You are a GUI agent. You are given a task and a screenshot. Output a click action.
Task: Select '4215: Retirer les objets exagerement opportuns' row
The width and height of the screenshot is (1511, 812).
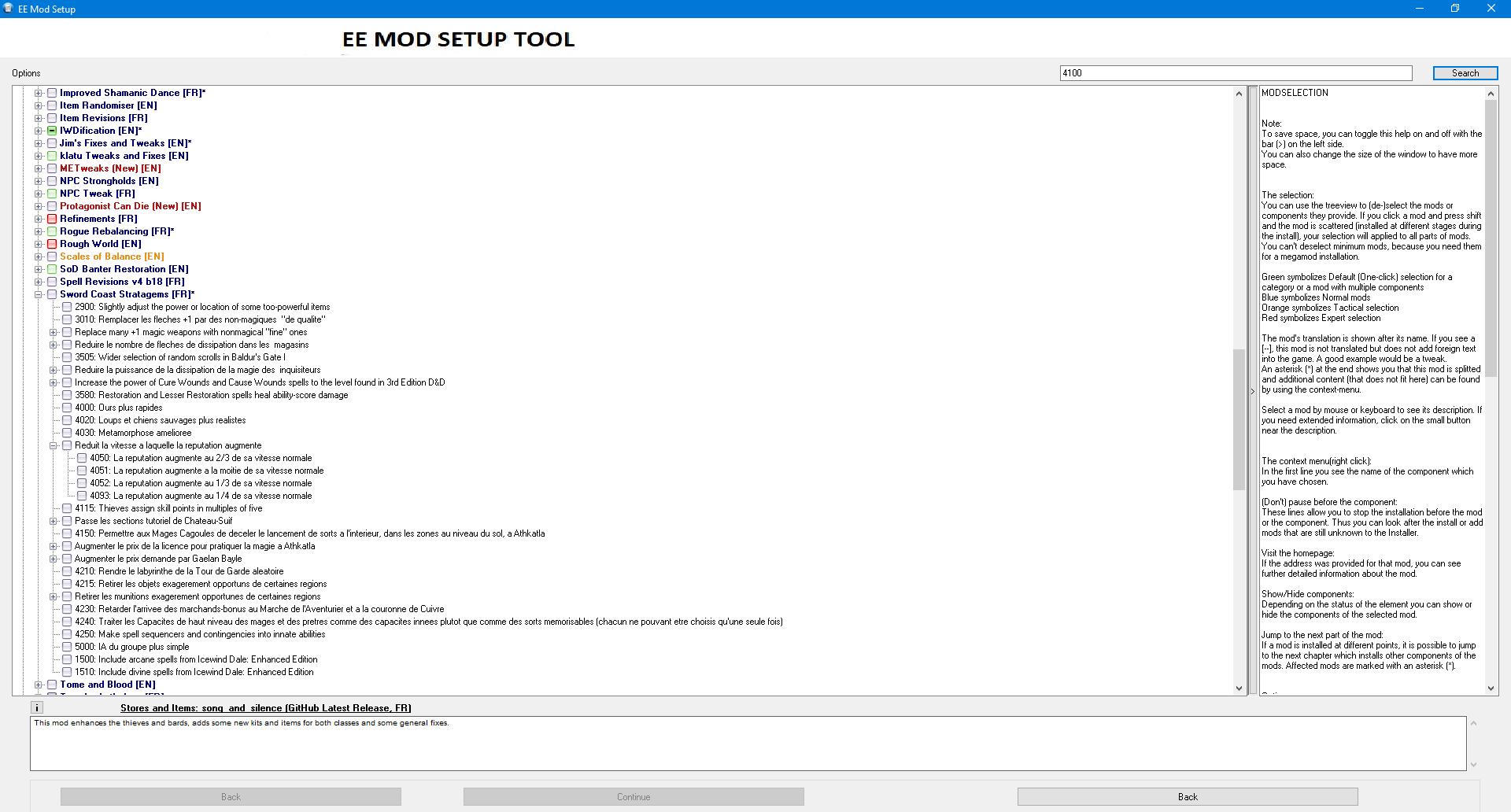[201, 584]
